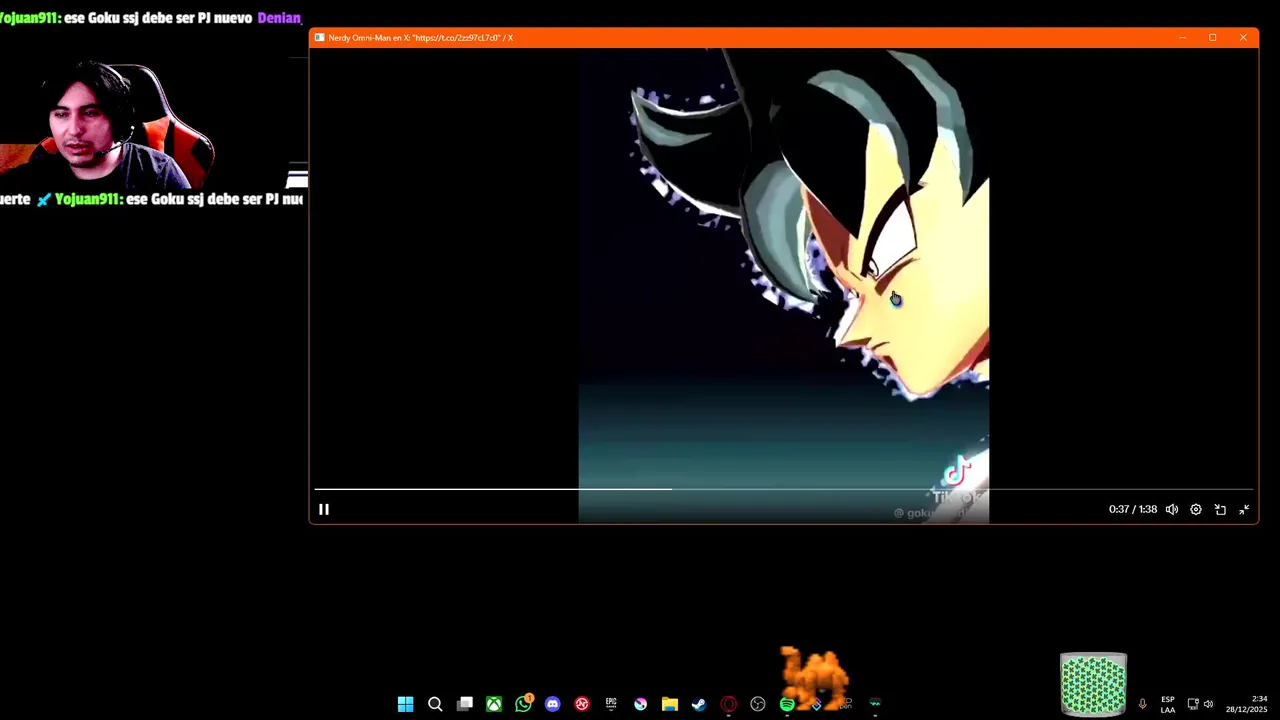Open the system tray volume control
The height and width of the screenshot is (720, 1280).
click(x=1208, y=704)
